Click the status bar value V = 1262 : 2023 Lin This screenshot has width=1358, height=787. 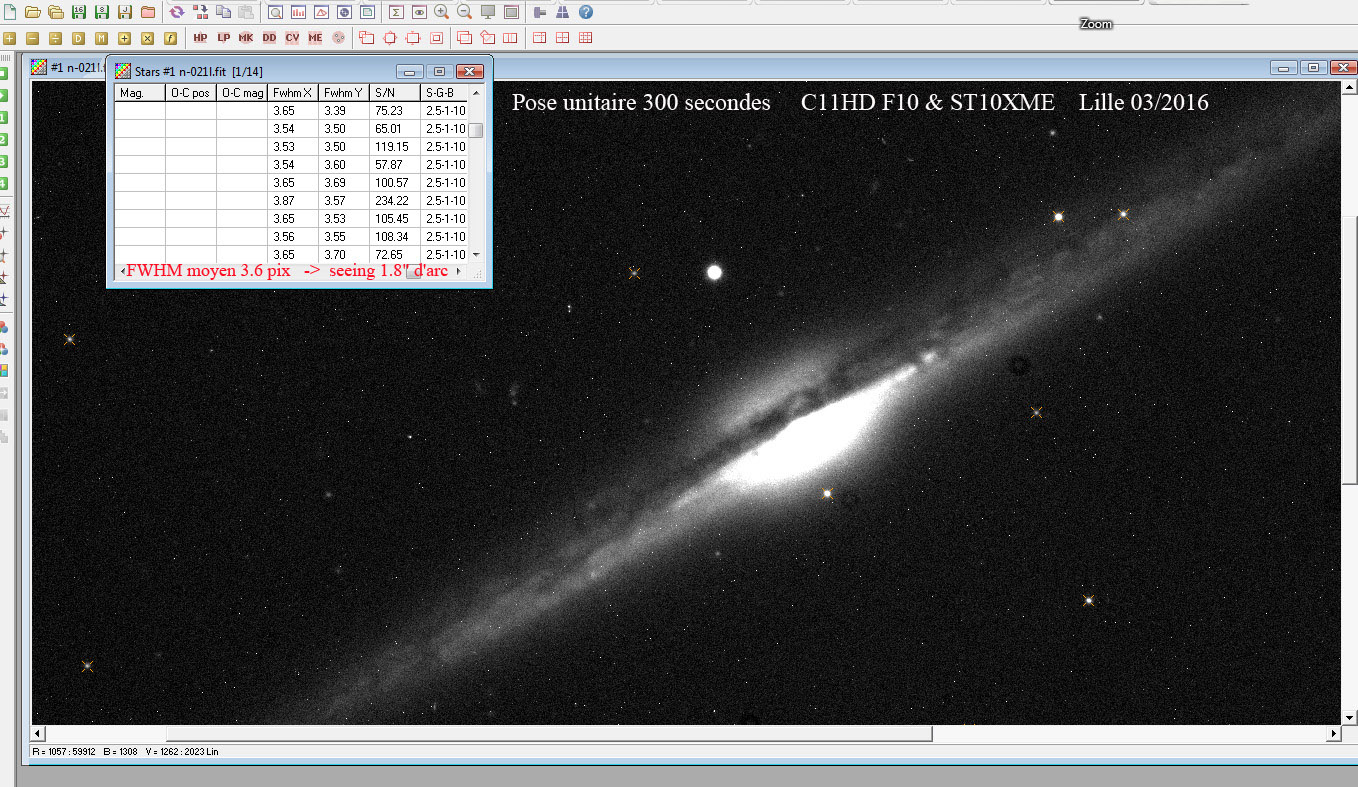click(182, 751)
